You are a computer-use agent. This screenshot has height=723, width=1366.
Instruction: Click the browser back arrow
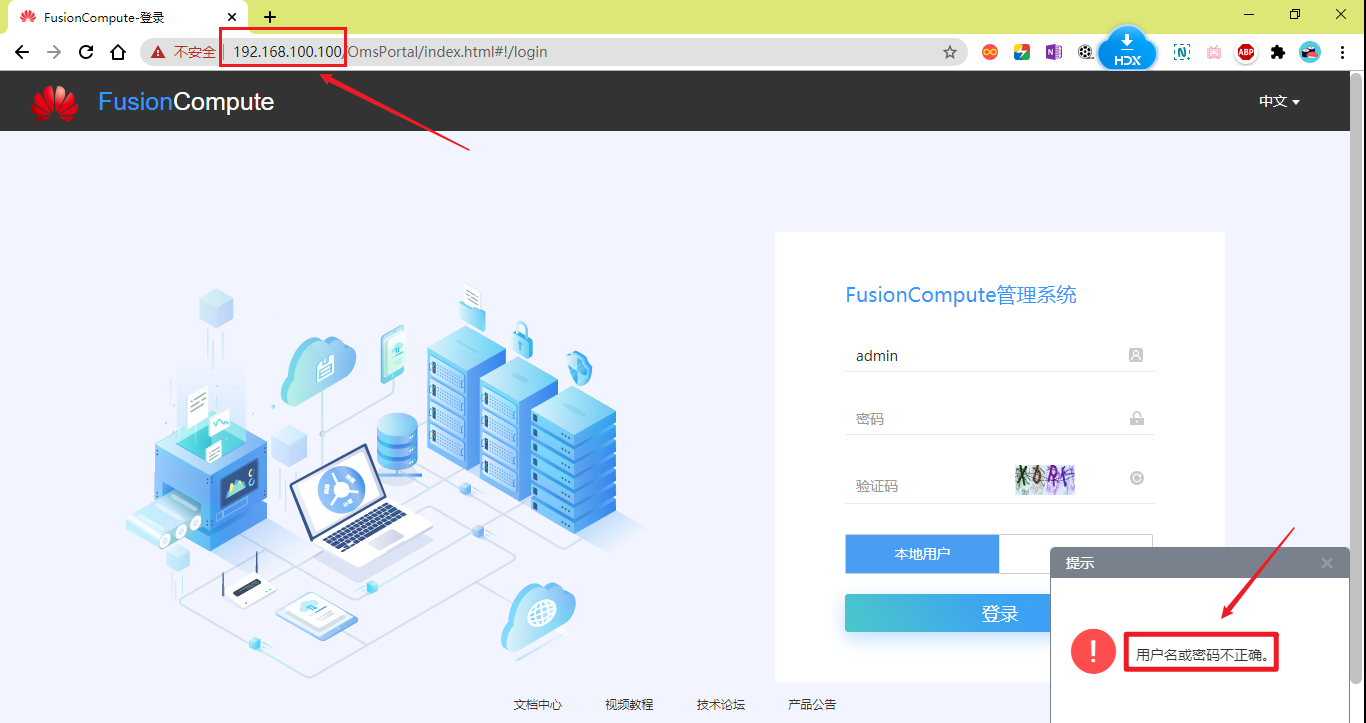[x=22, y=52]
